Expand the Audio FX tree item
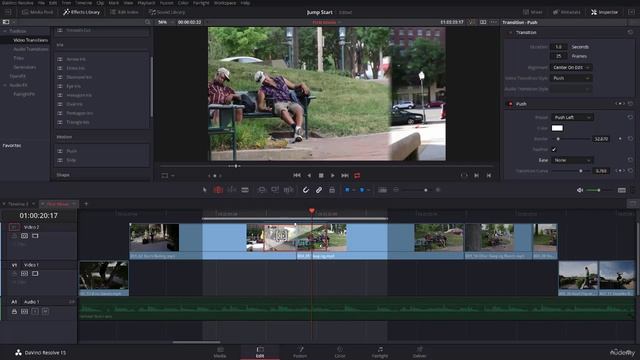Screen dimensions: 640x360 tap(5, 85)
